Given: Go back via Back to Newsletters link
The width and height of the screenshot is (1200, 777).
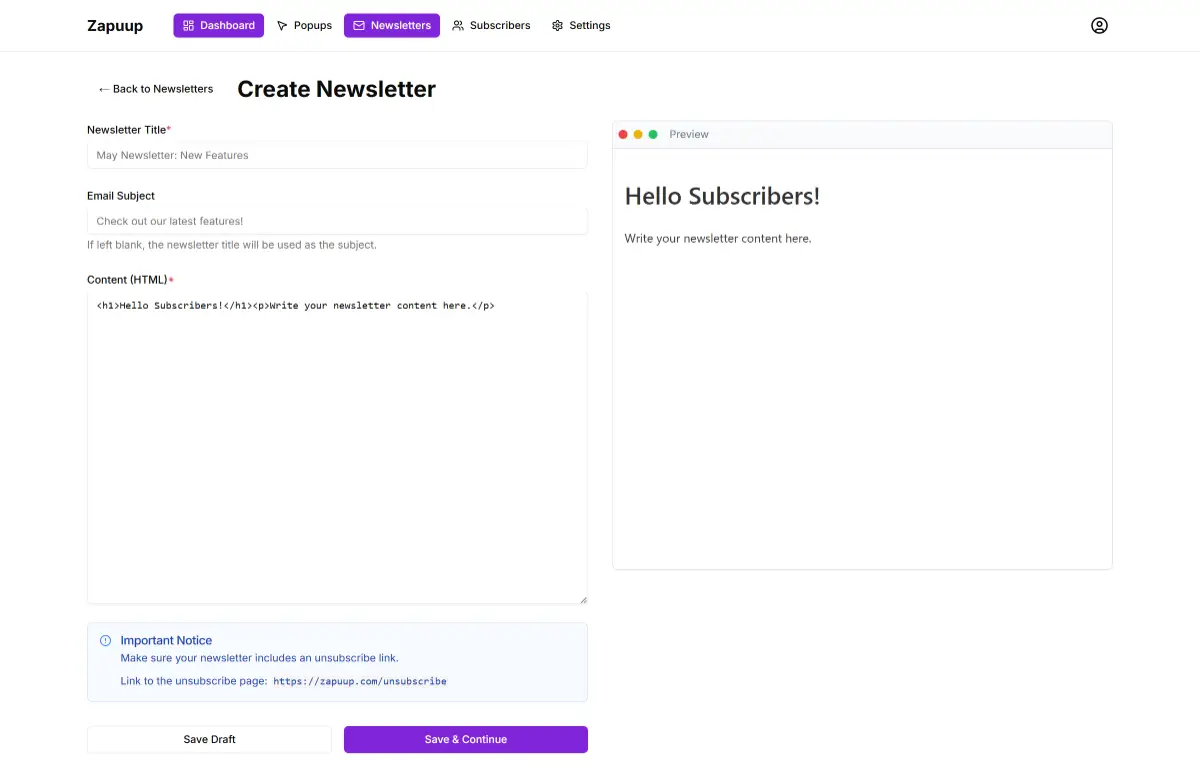Looking at the screenshot, I should point(156,89).
